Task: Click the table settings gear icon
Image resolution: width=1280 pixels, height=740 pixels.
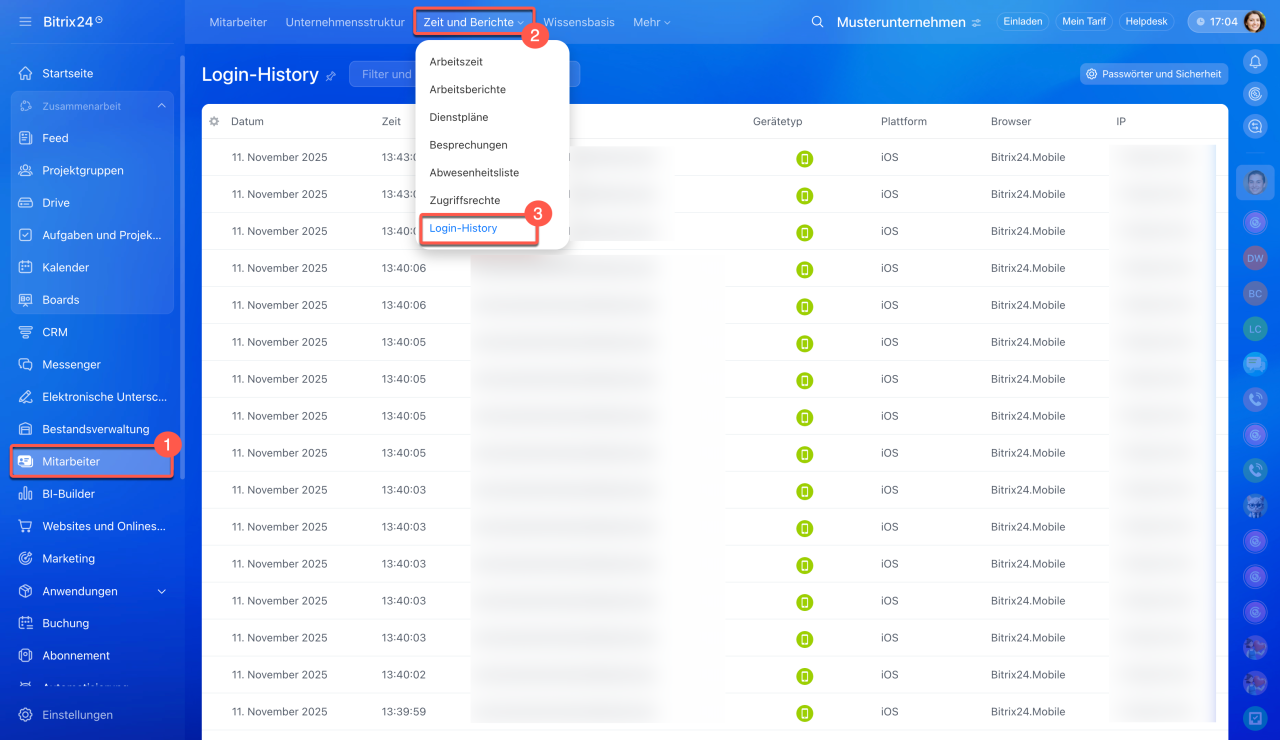Action: [x=214, y=122]
